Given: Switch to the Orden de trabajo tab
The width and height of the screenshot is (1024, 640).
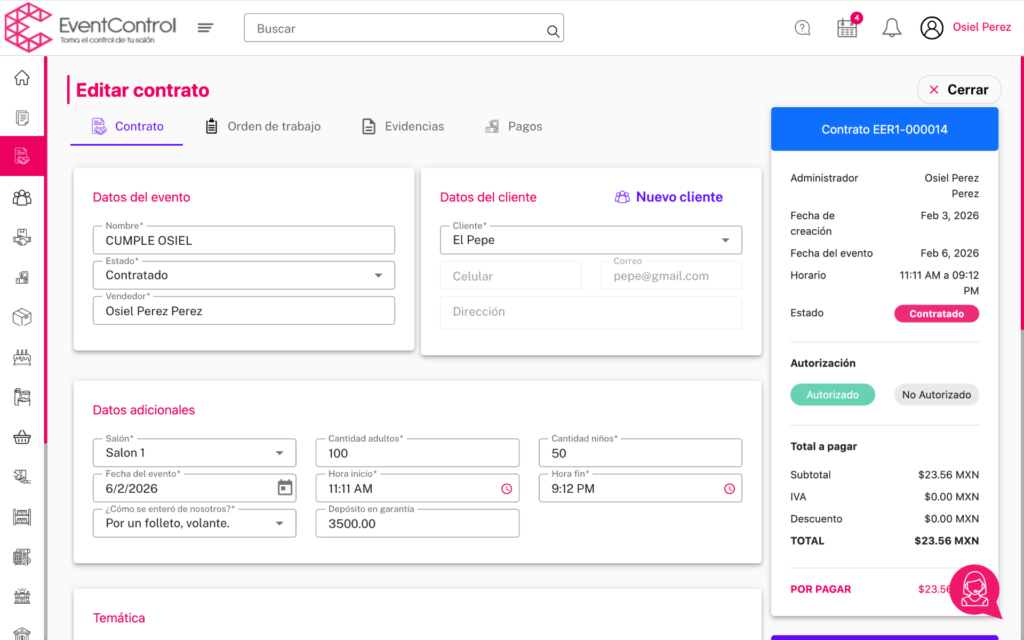Looking at the screenshot, I should [263, 127].
